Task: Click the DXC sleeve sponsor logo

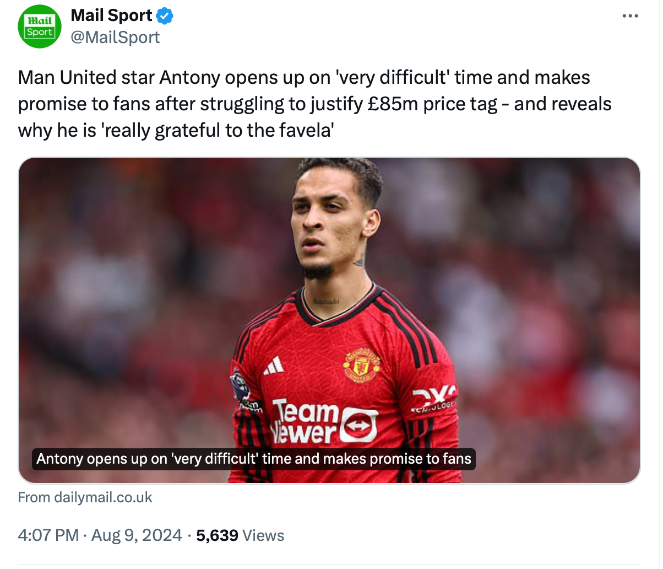Action: pyautogui.click(x=434, y=398)
